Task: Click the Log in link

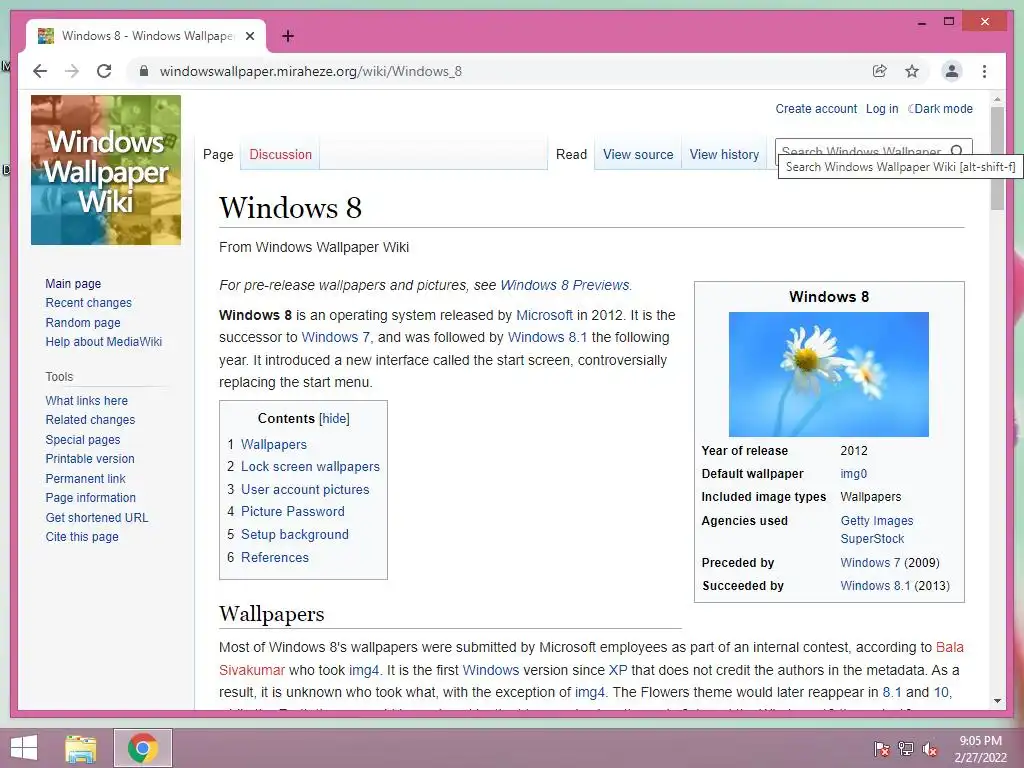Action: tap(882, 109)
